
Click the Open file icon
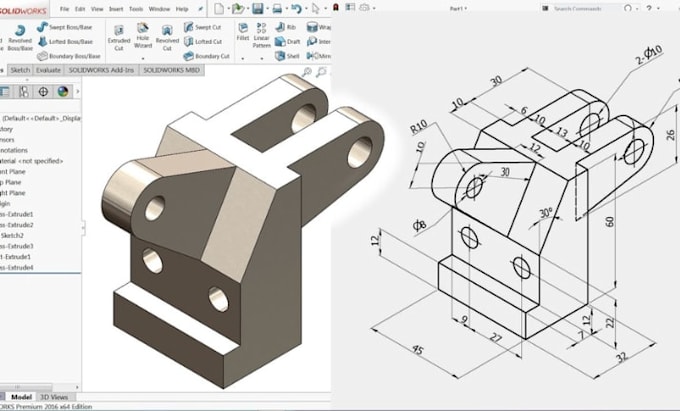pos(238,8)
